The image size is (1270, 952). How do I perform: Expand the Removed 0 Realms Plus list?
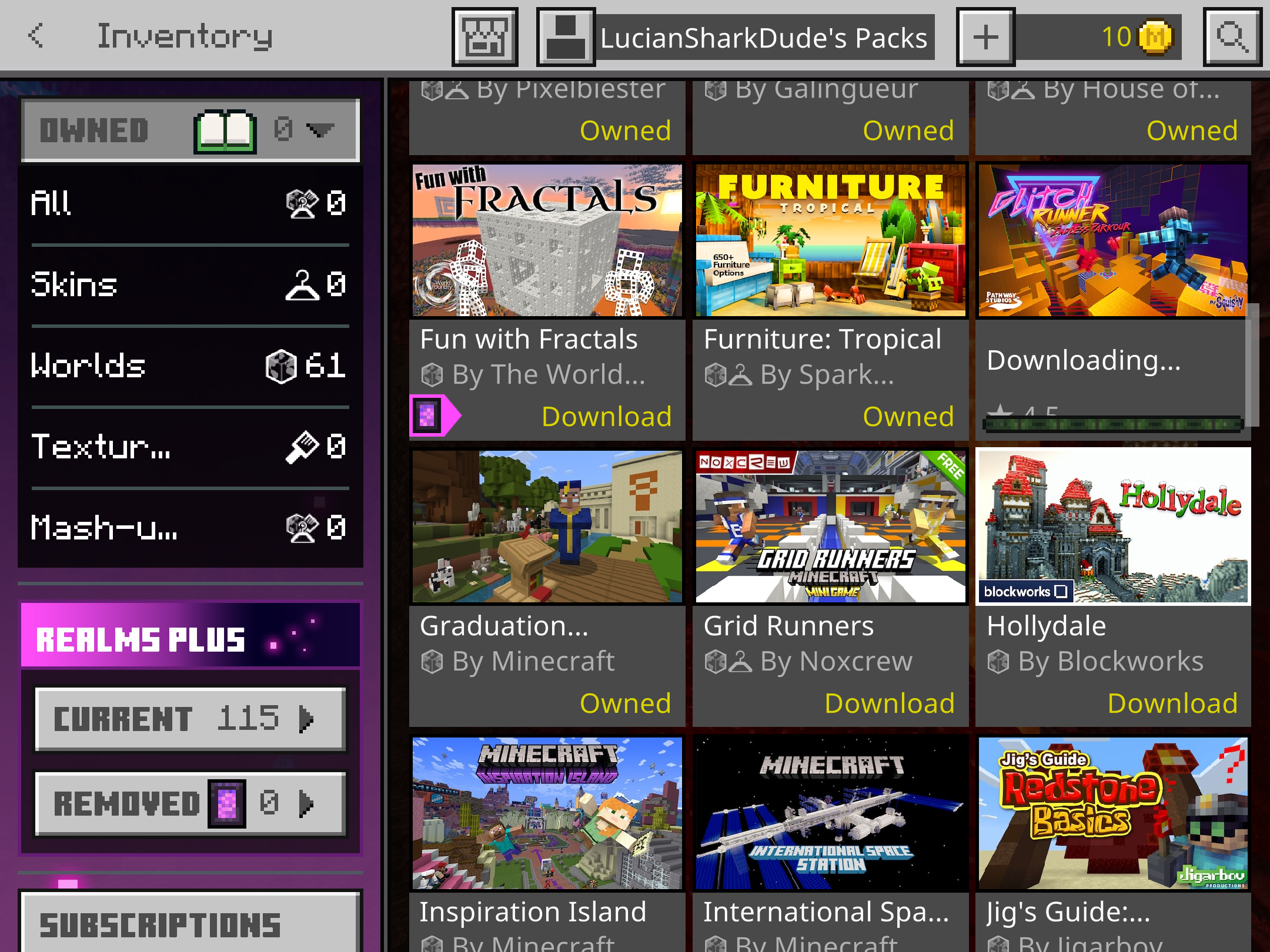click(x=190, y=804)
